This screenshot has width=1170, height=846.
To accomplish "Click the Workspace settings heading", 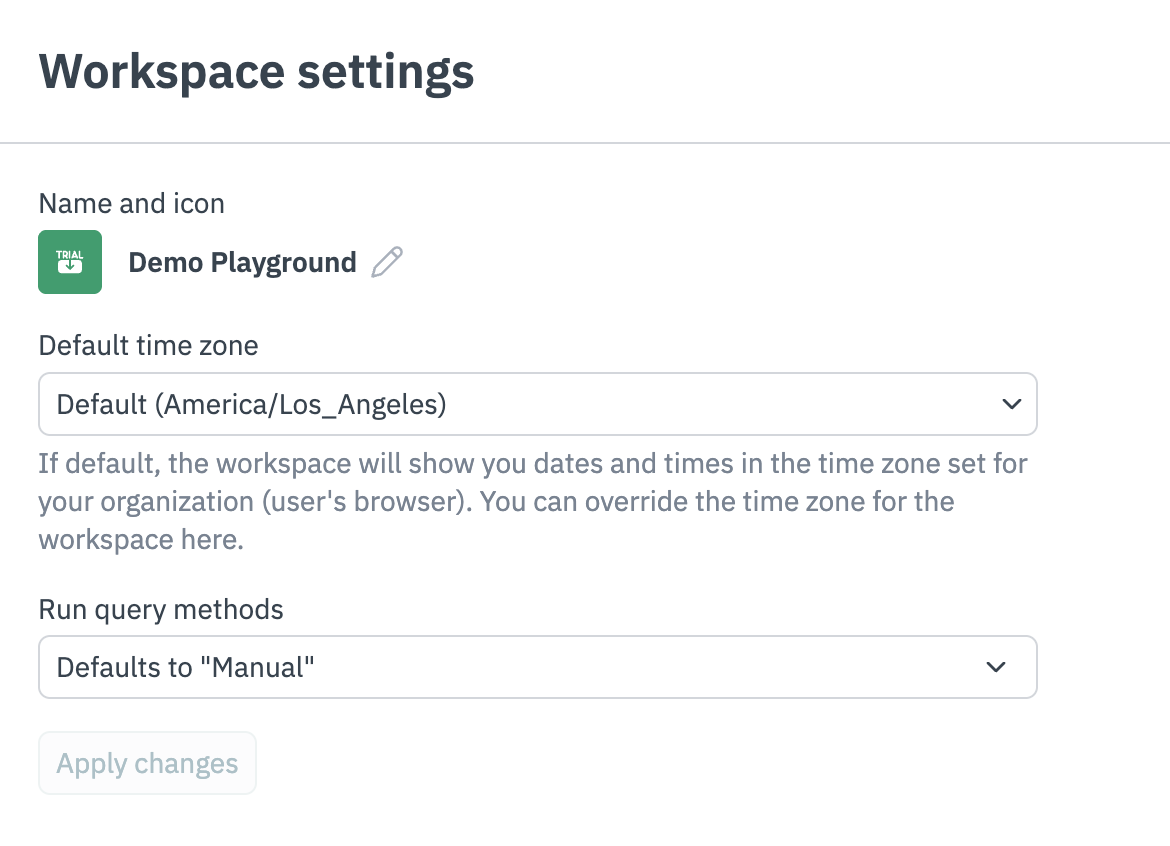I will click(x=256, y=72).
